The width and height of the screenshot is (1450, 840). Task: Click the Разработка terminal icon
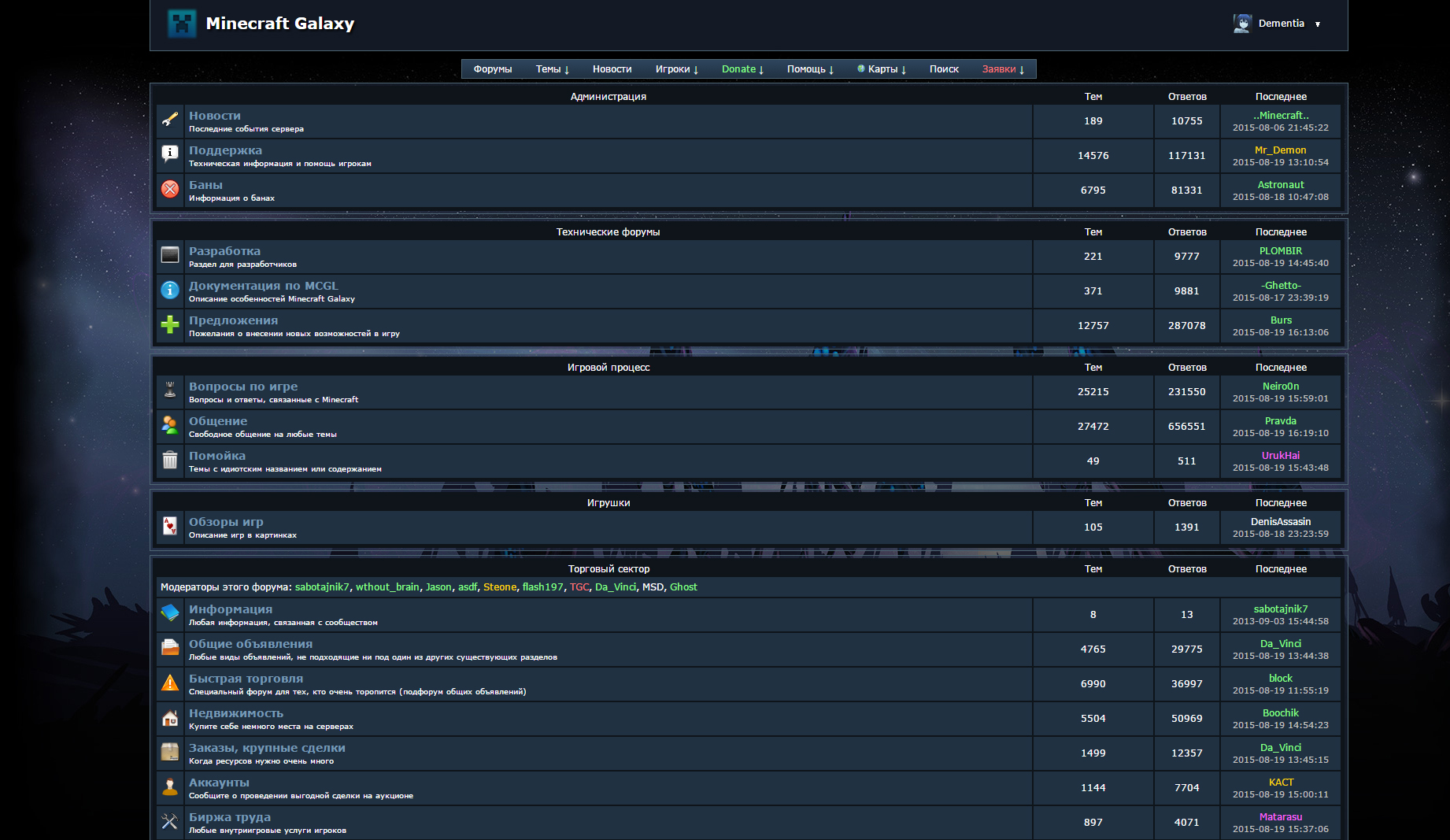pyautogui.click(x=170, y=255)
